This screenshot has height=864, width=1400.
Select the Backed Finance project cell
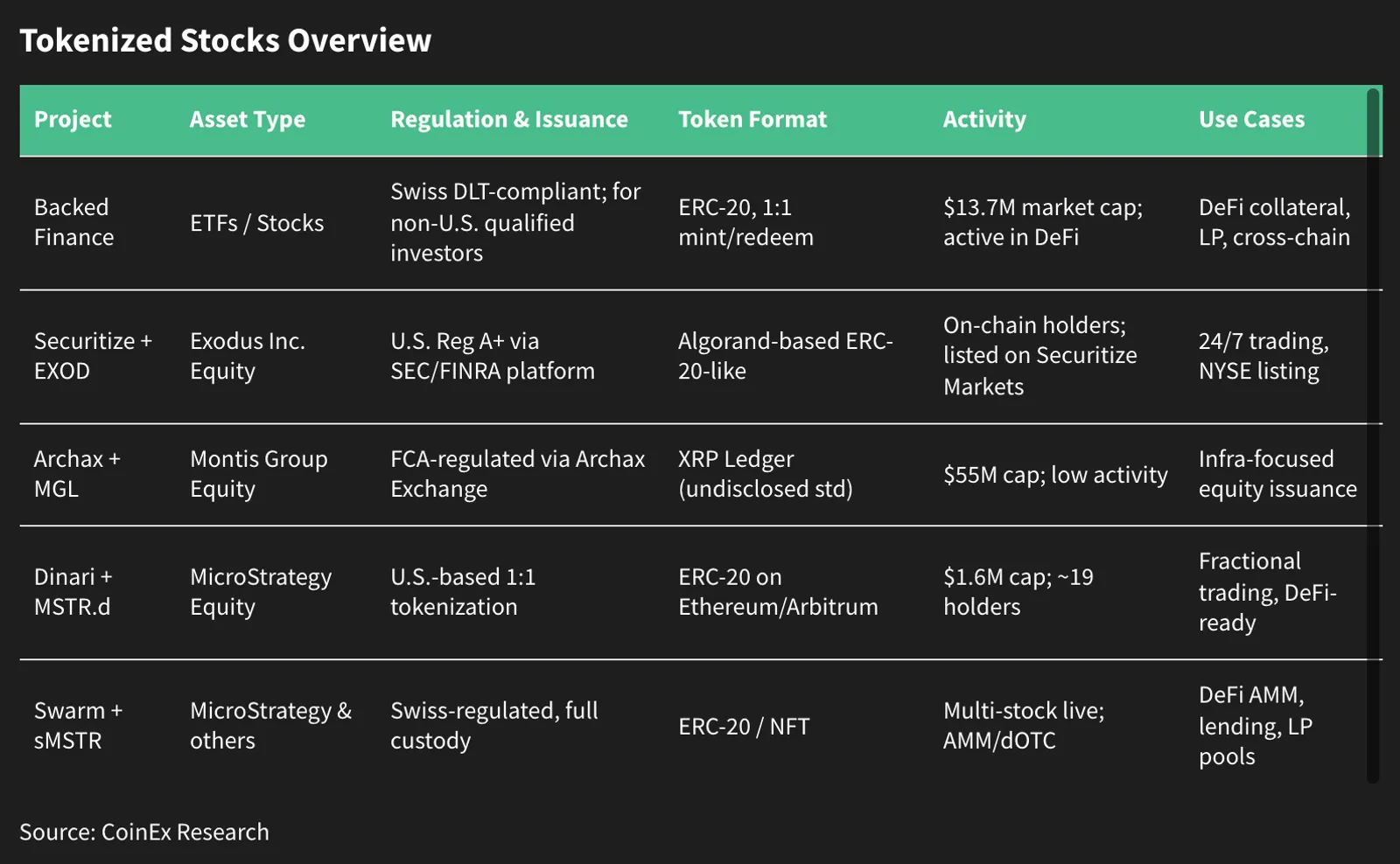(x=74, y=222)
